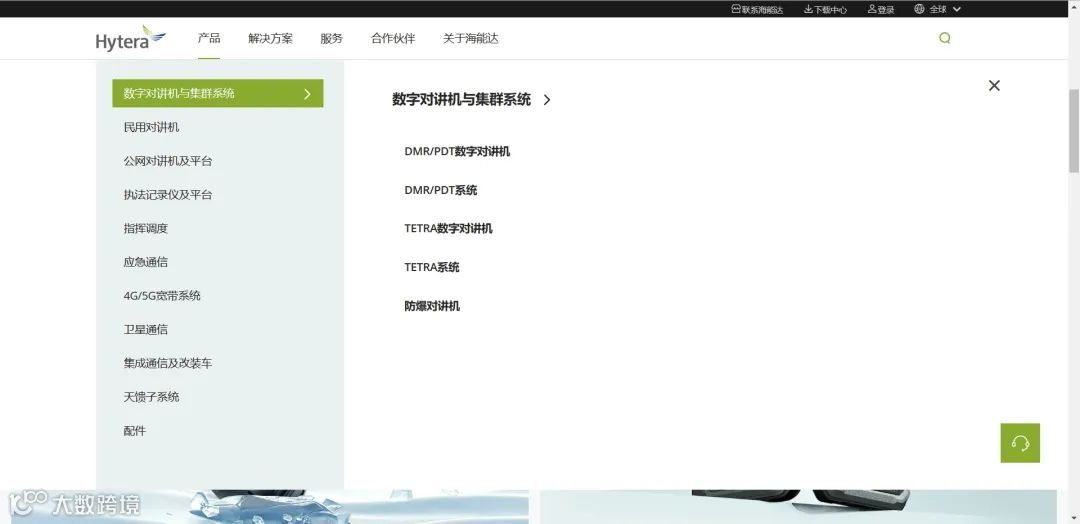Open the 服务 menu
1080x524 pixels.
331,39
